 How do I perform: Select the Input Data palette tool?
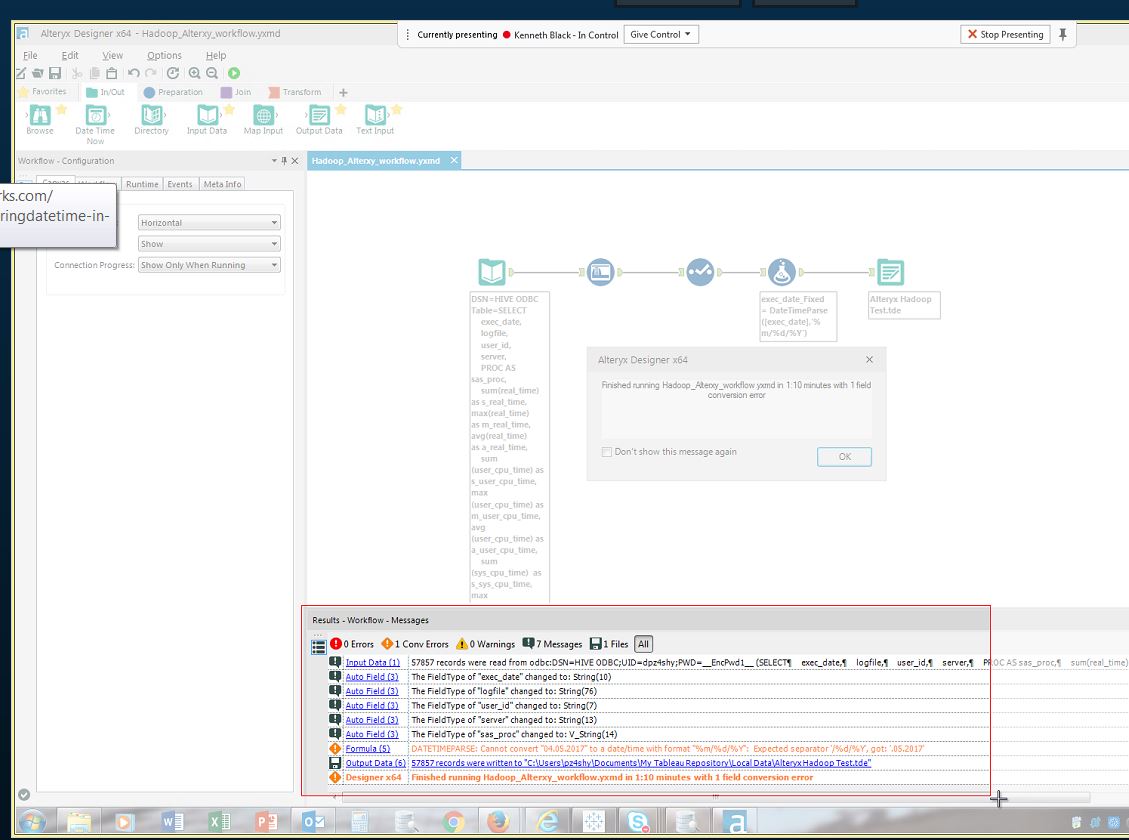tap(207, 119)
